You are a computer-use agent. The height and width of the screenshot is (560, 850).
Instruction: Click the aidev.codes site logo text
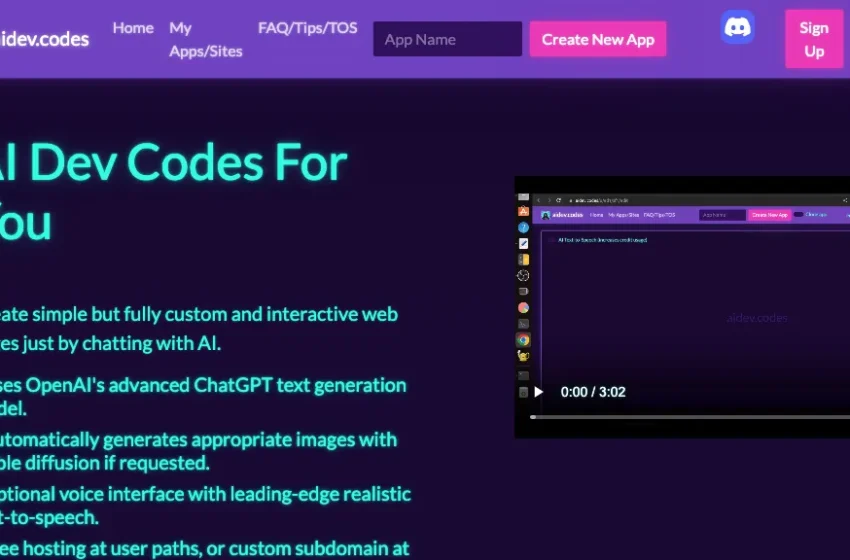pyautogui.click(x=44, y=39)
